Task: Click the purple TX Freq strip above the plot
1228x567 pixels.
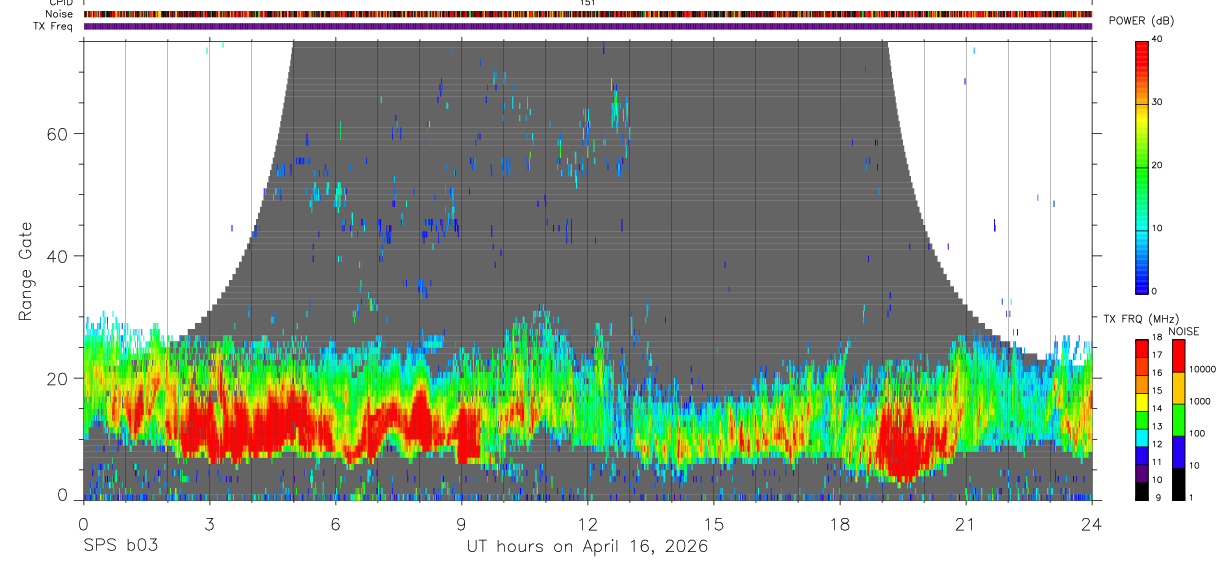Action: 588,26
